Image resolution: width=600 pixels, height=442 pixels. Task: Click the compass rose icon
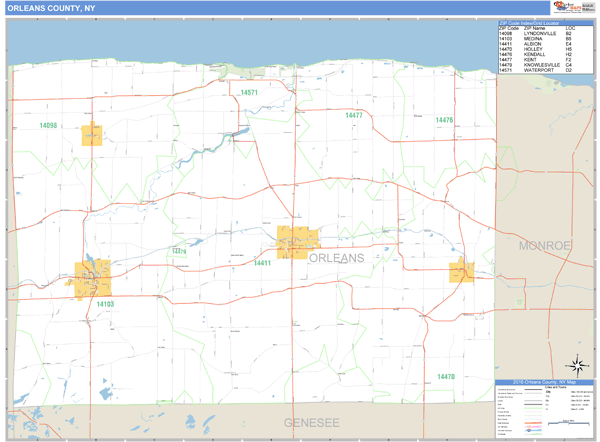tap(575, 365)
